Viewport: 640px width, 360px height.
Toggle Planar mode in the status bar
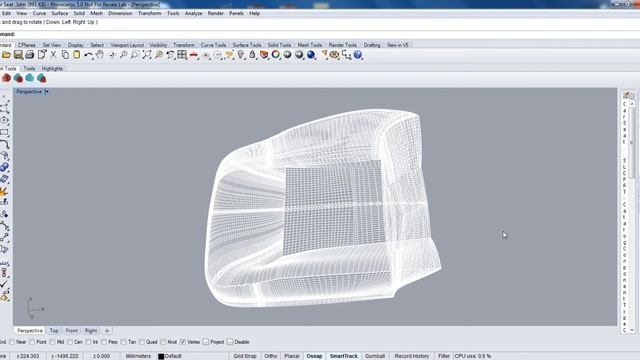(x=292, y=356)
